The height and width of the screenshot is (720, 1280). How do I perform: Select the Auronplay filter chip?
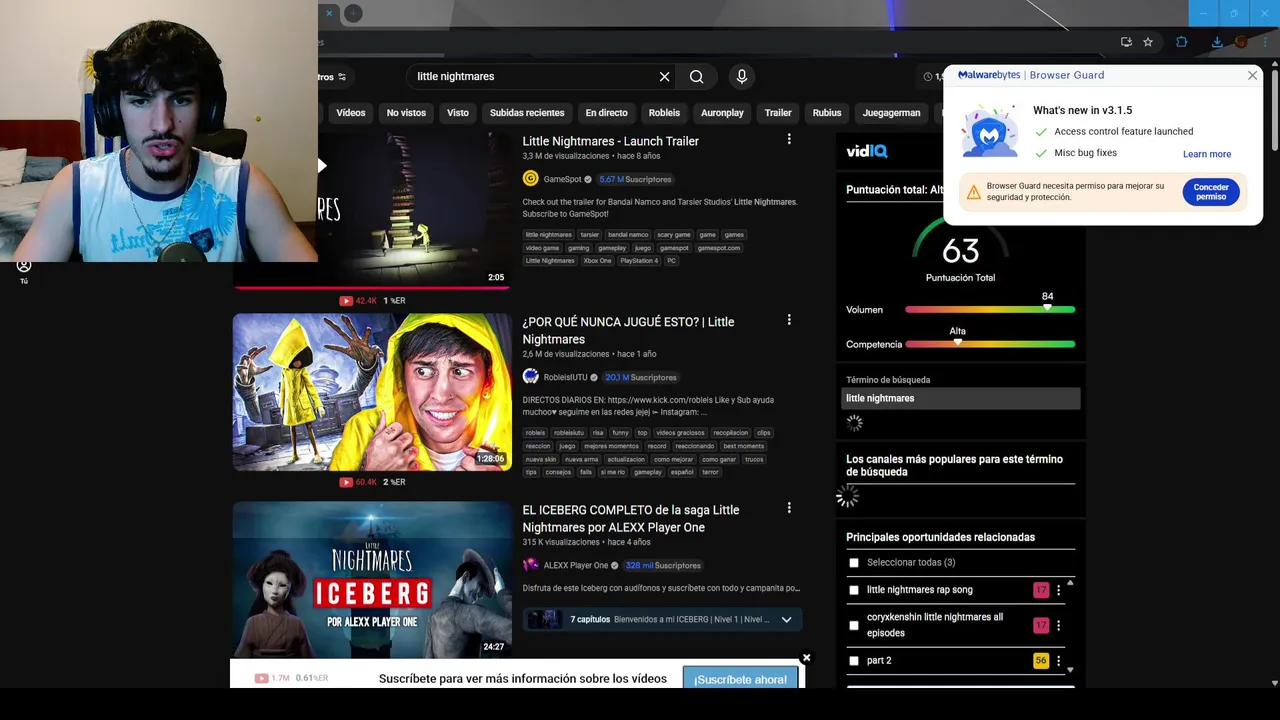pos(722,113)
